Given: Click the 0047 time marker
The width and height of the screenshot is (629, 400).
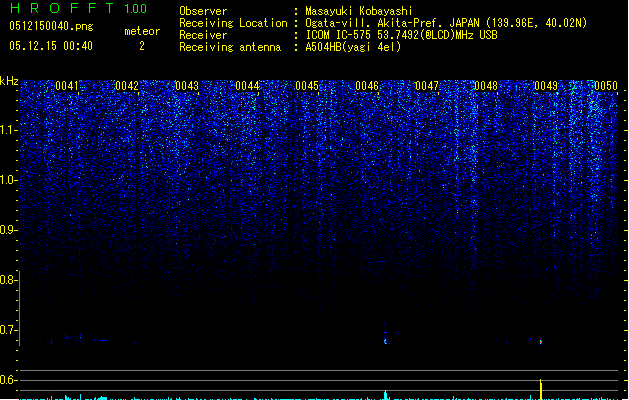Looking at the screenshot, I should click(x=427, y=86).
